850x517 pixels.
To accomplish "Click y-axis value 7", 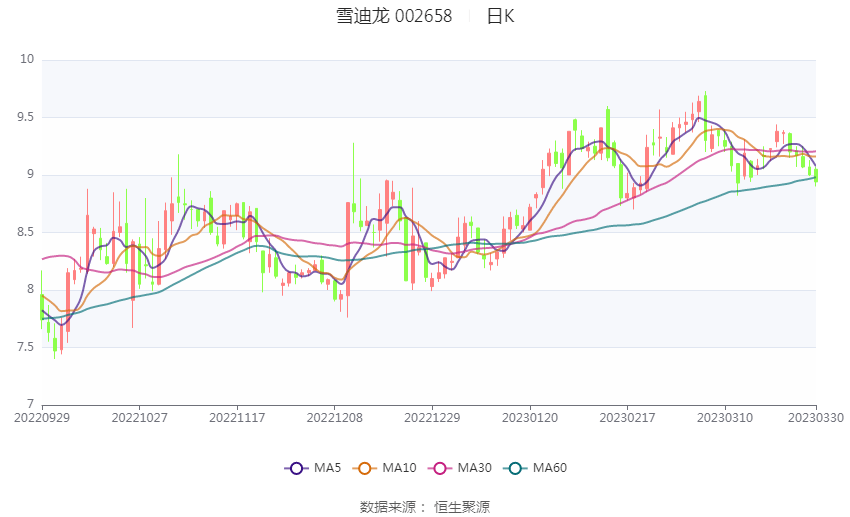I will [31, 404].
